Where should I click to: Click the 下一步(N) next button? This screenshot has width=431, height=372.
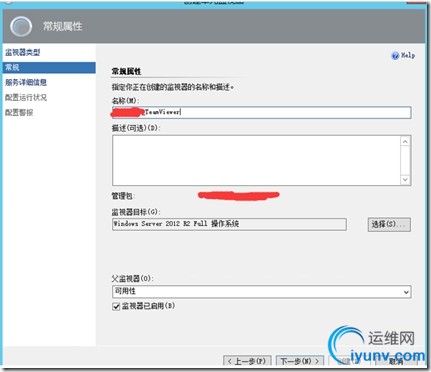point(300,361)
